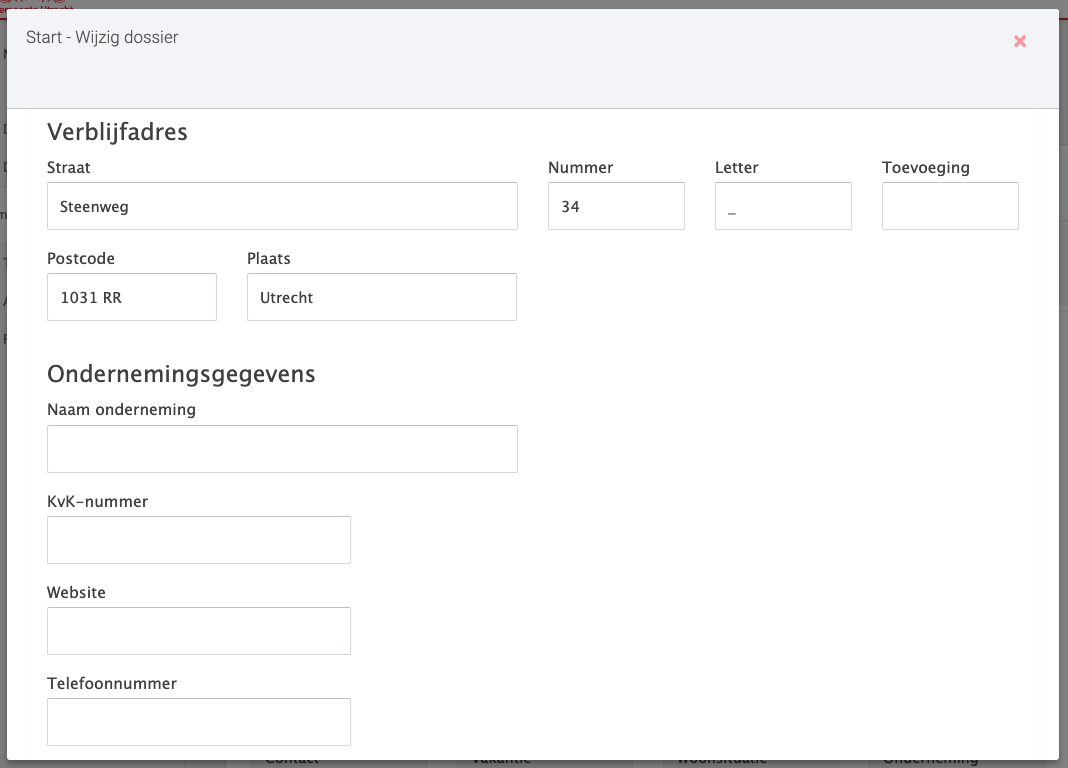This screenshot has height=768, width=1068.
Task: Click the Verblijfadres section heading
Action: point(117,131)
